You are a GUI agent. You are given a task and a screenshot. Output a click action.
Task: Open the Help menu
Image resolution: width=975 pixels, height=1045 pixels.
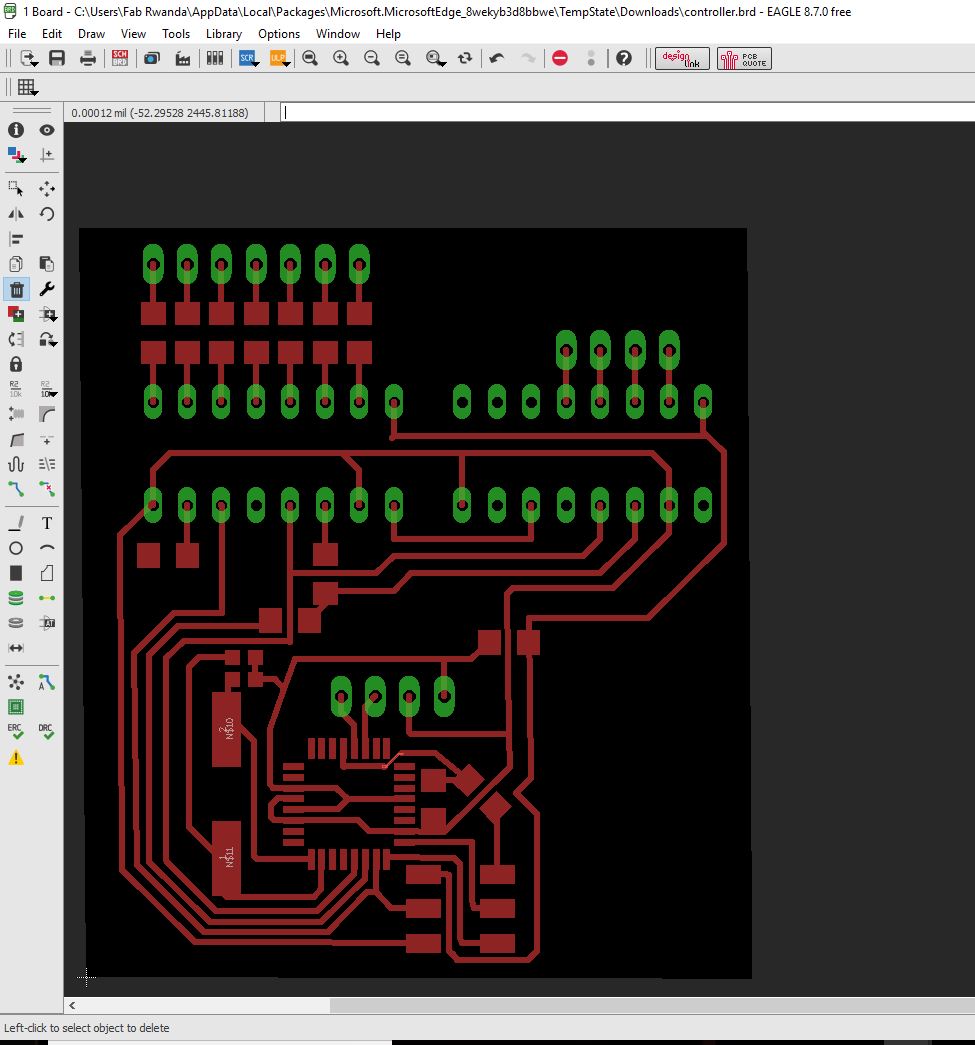click(x=388, y=33)
